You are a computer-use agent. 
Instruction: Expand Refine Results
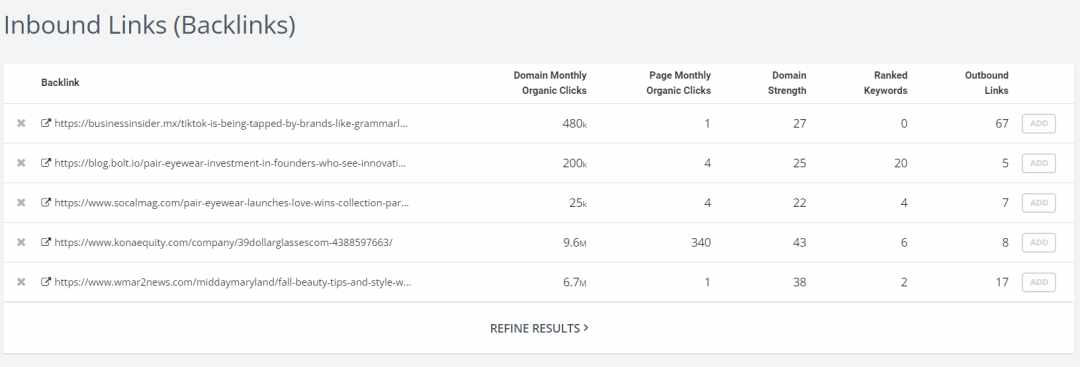click(x=539, y=328)
